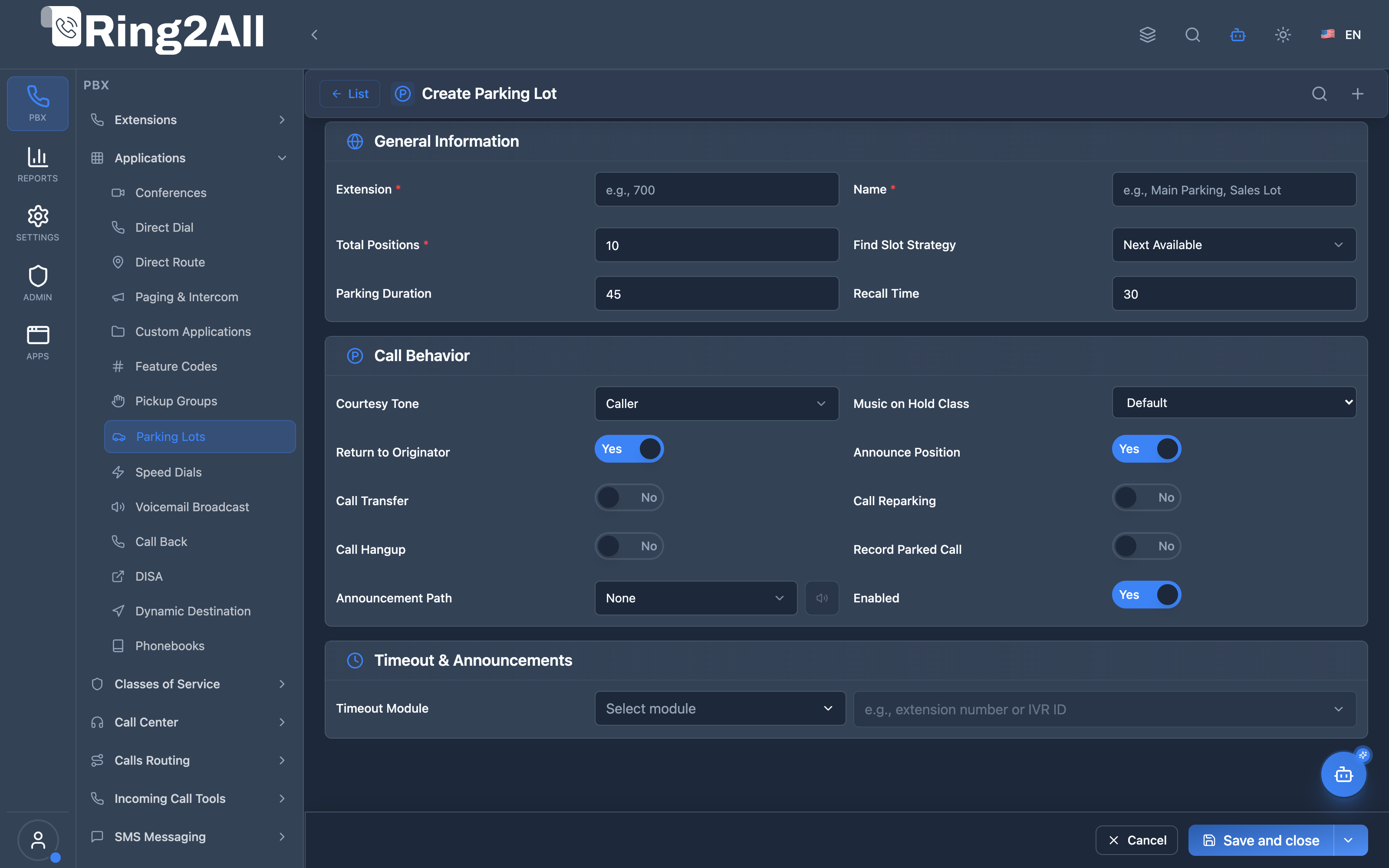Open Music on Hold Class dropdown

[1234, 403]
